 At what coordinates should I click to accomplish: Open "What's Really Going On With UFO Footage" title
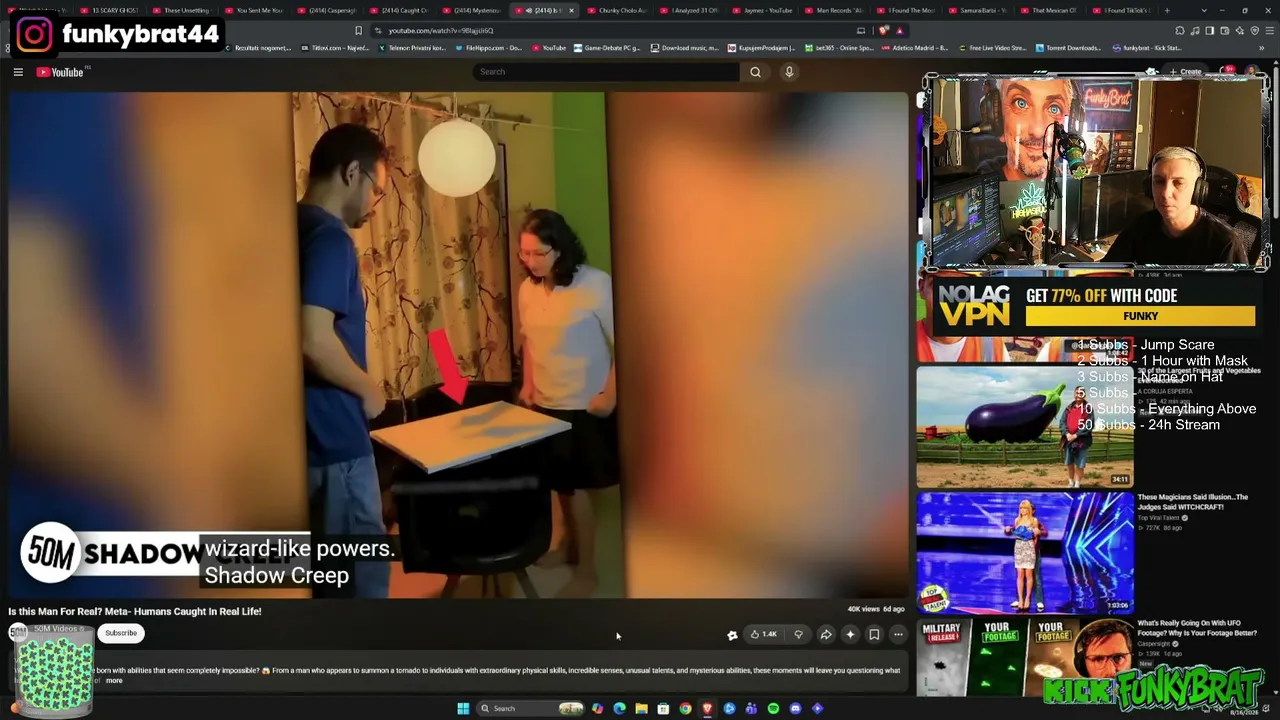1197,628
